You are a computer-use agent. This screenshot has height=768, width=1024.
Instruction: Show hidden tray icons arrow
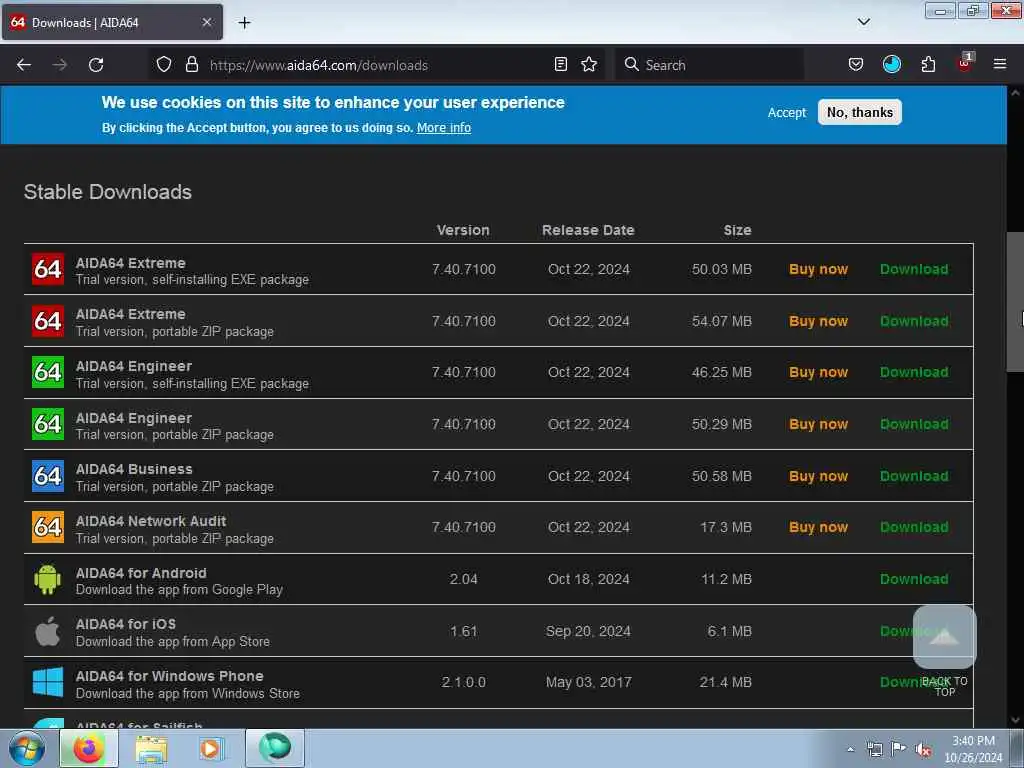click(850, 750)
